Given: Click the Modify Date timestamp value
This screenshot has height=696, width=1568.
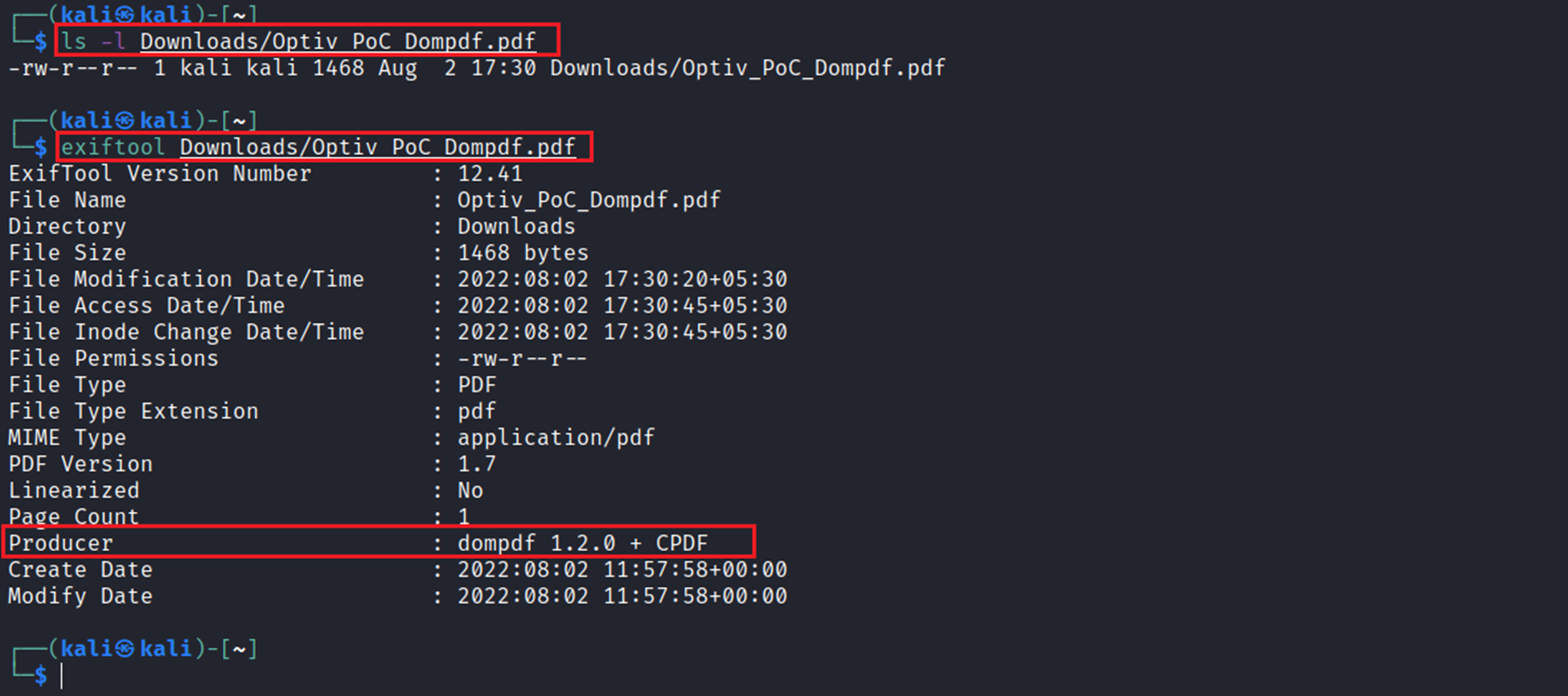Looking at the screenshot, I should 621,596.
